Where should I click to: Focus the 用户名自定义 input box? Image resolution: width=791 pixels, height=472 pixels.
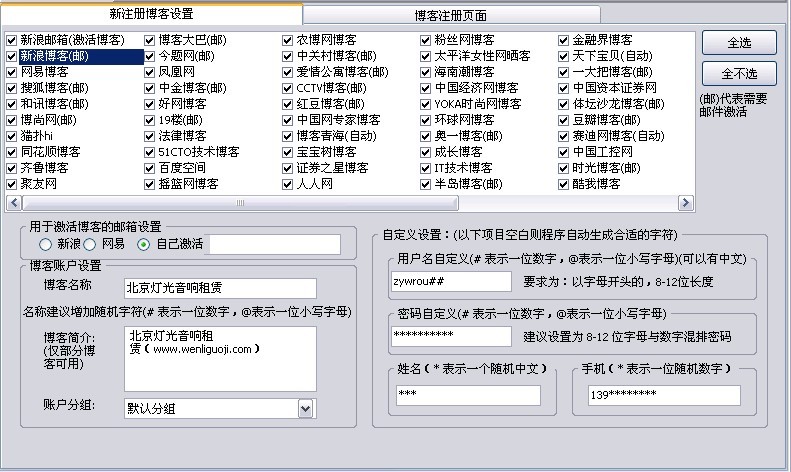(451, 282)
